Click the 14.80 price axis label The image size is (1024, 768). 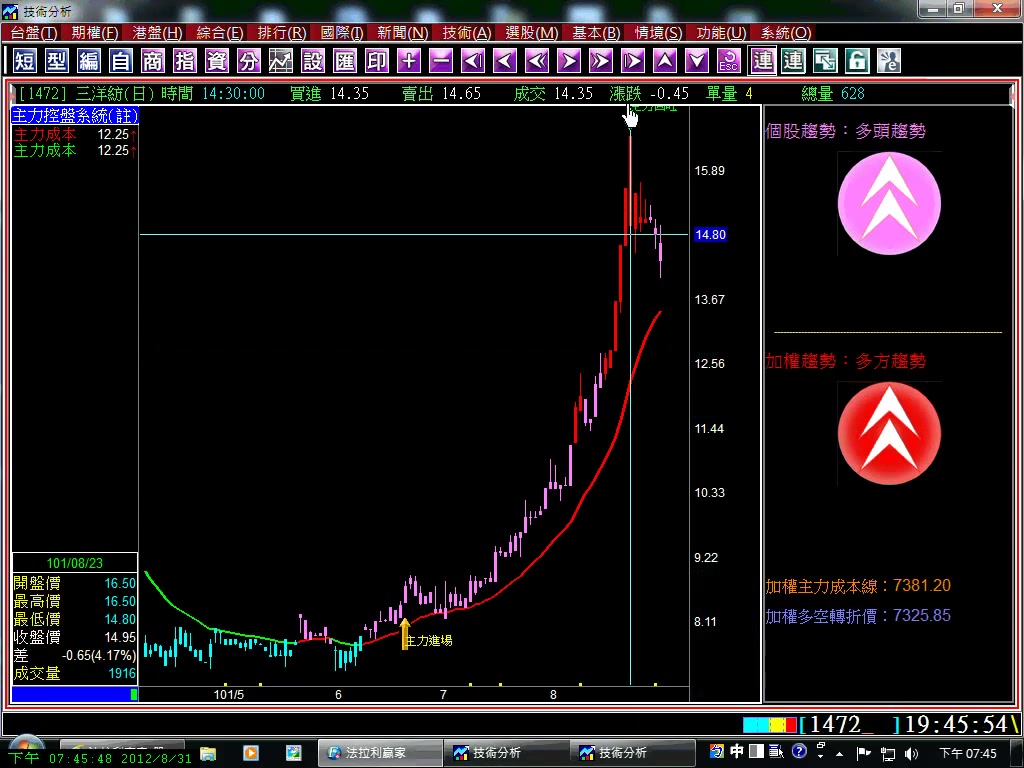(710, 234)
